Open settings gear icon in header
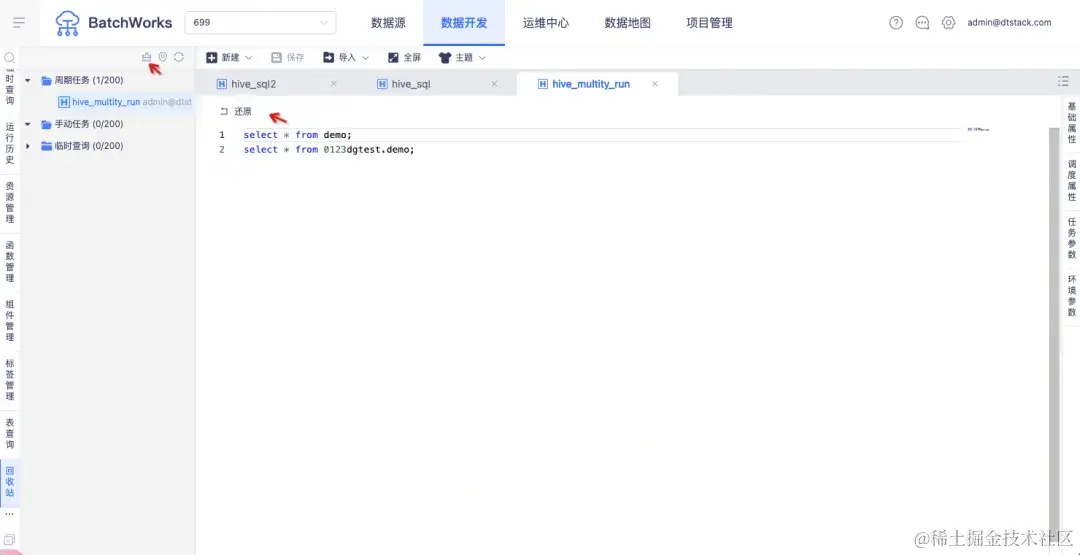This screenshot has height=555, width=1080. (x=948, y=23)
